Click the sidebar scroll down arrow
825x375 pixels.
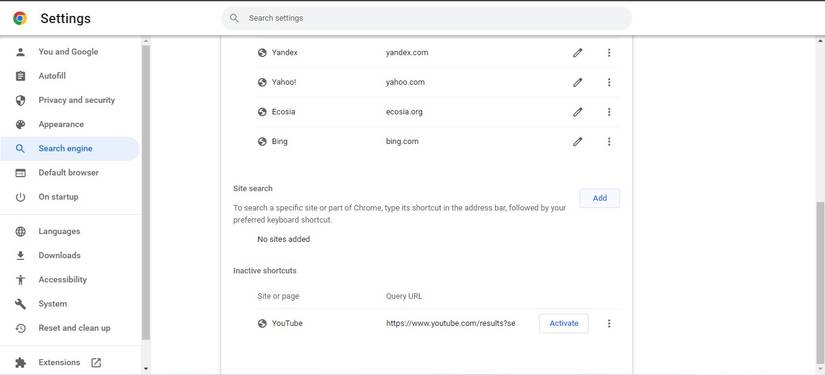146,369
